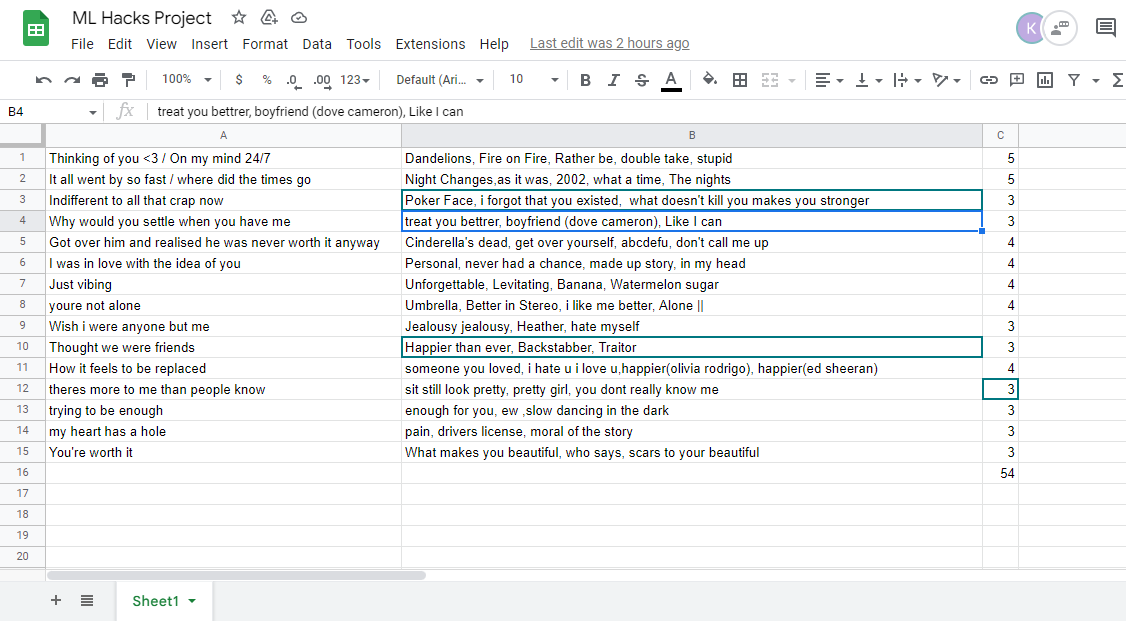This screenshot has height=621, width=1126.
Task: Open font size 10 dropdown
Action: [534, 79]
